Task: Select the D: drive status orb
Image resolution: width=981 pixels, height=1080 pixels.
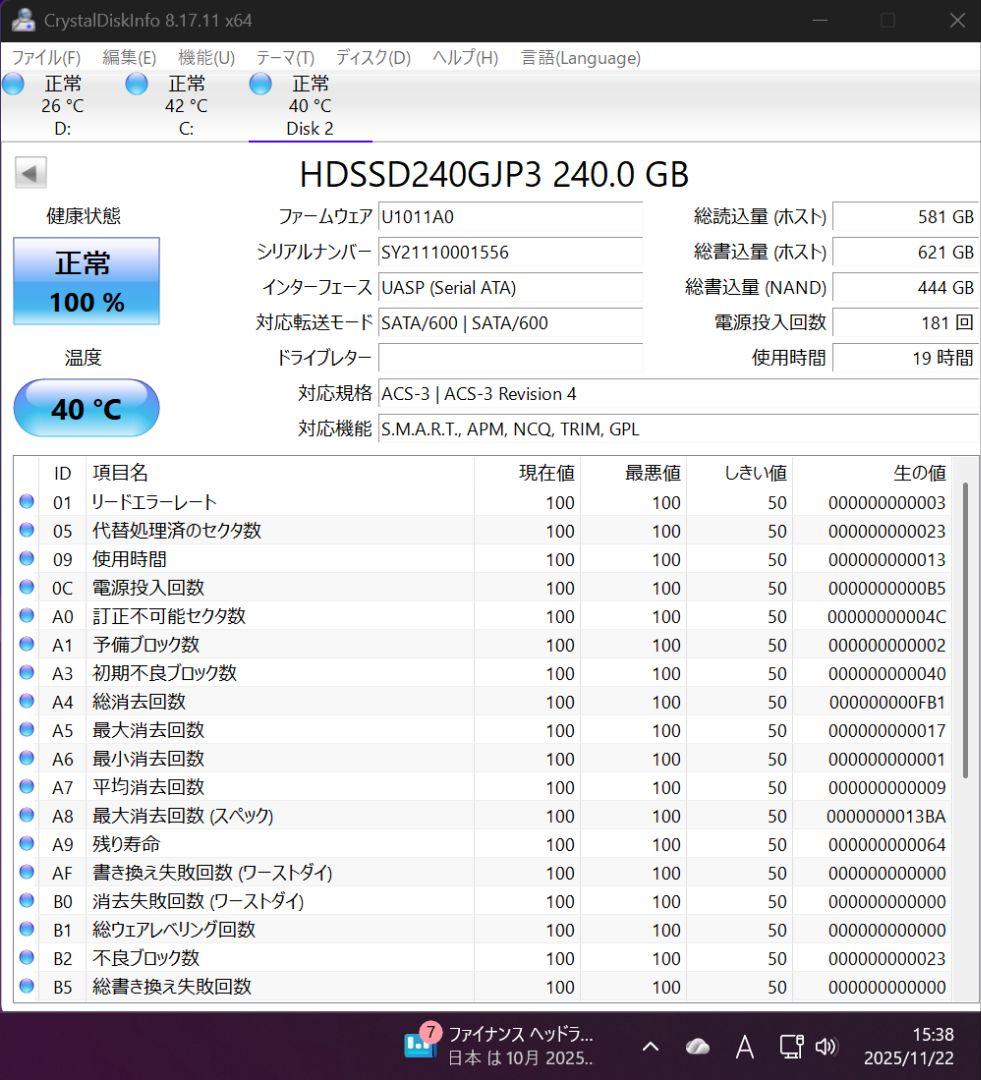Action: (14, 84)
